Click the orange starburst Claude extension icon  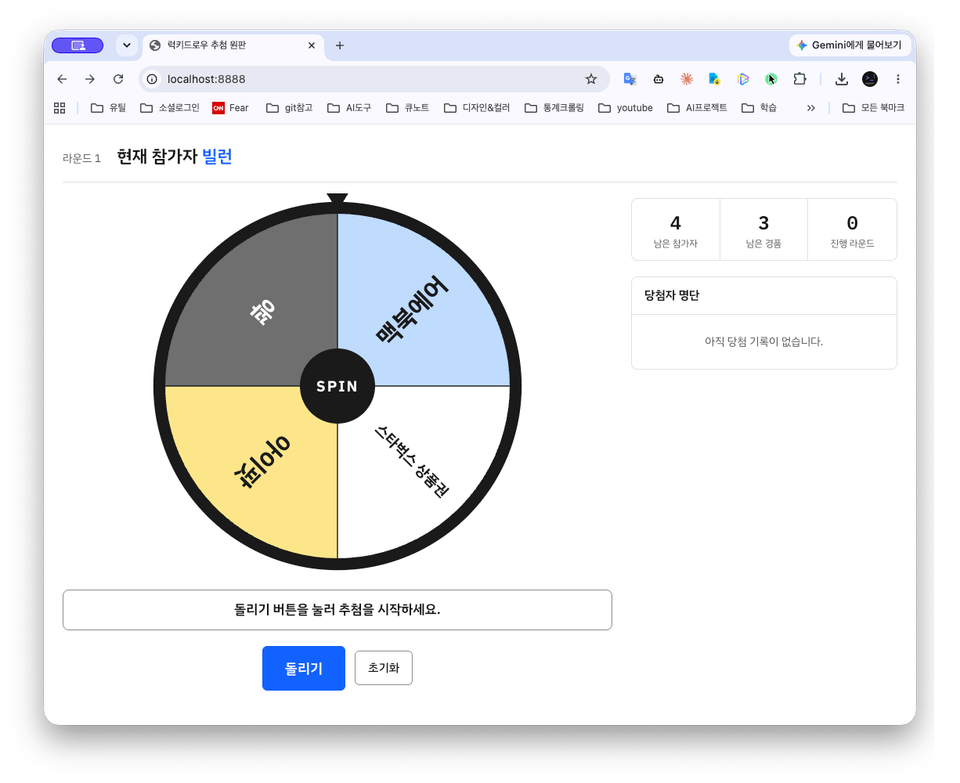click(x=686, y=79)
